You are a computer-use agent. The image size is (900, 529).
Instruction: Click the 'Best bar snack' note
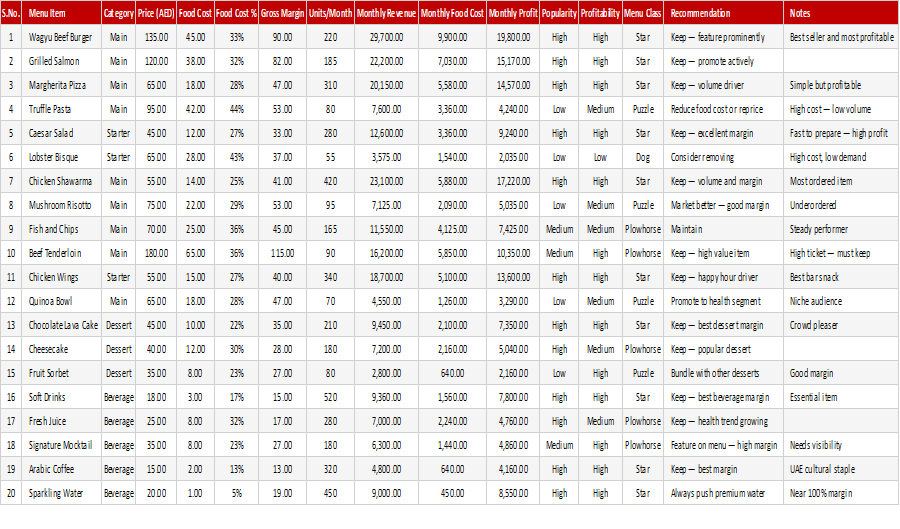point(841,277)
